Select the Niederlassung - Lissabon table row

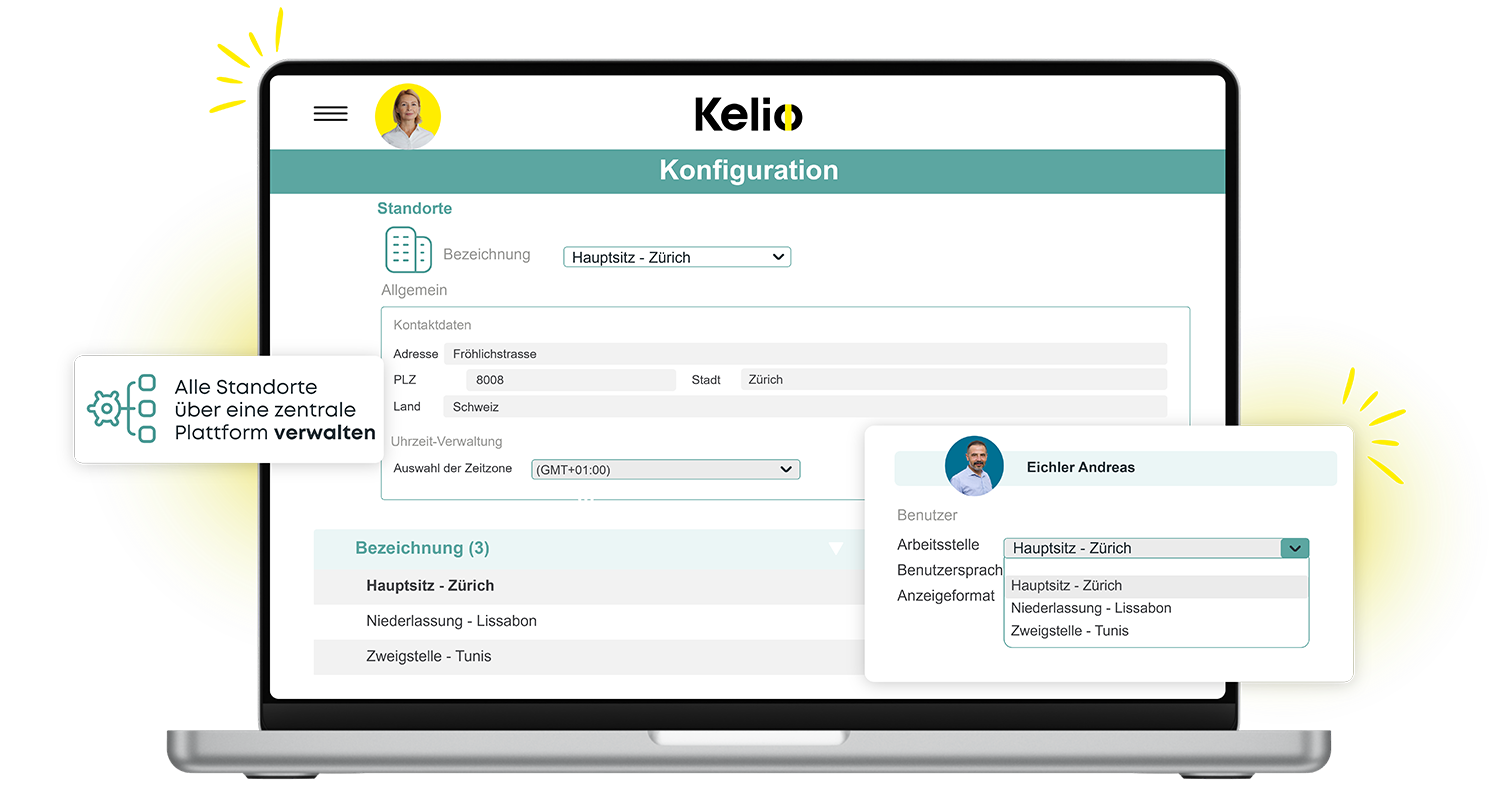click(589, 621)
